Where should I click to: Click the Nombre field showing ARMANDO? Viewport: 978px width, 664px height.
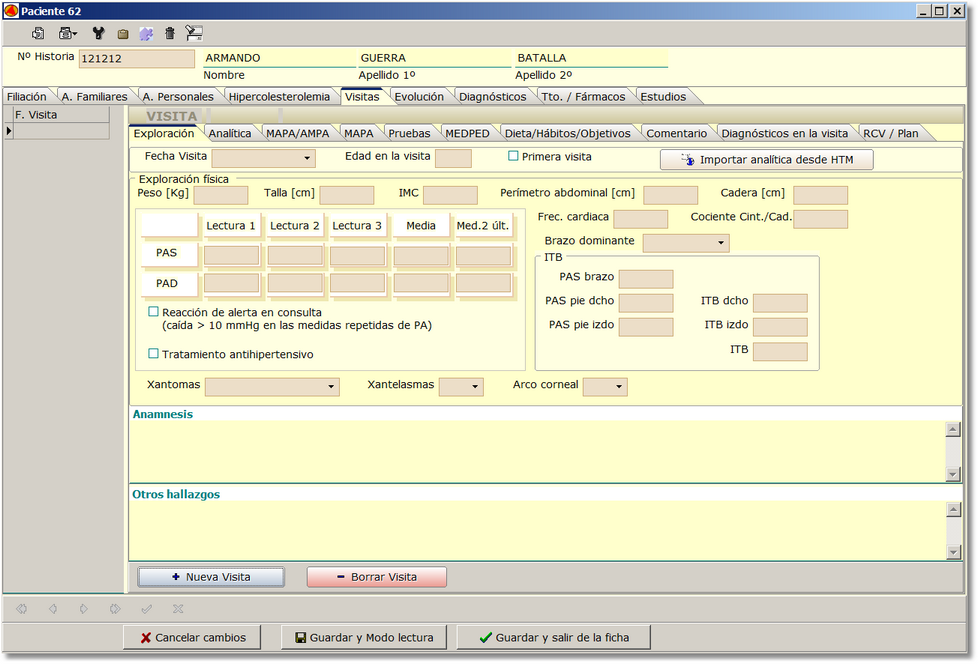[x=279, y=58]
